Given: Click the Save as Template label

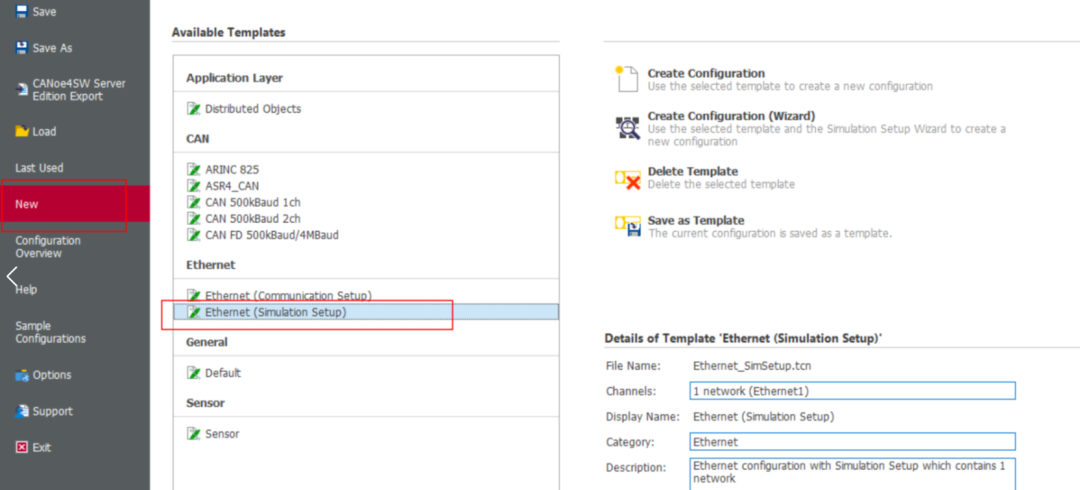Looking at the screenshot, I should tap(696, 221).
